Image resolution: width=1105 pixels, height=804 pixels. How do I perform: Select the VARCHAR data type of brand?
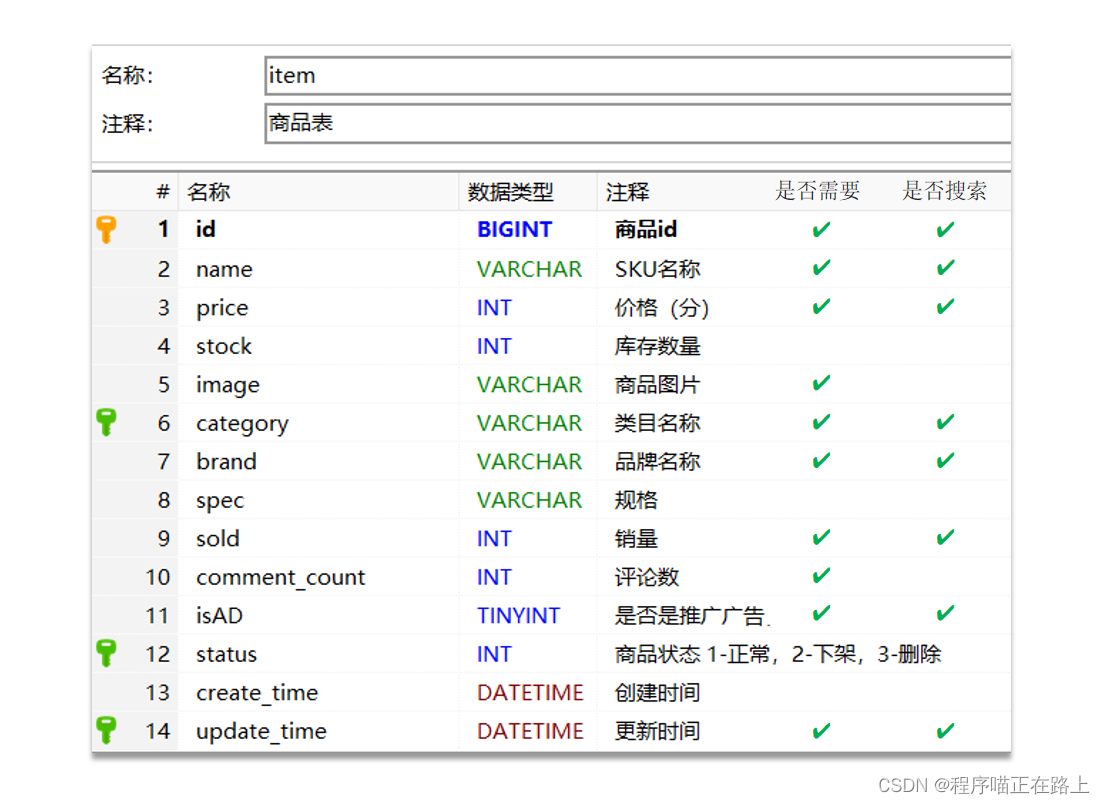click(x=529, y=462)
